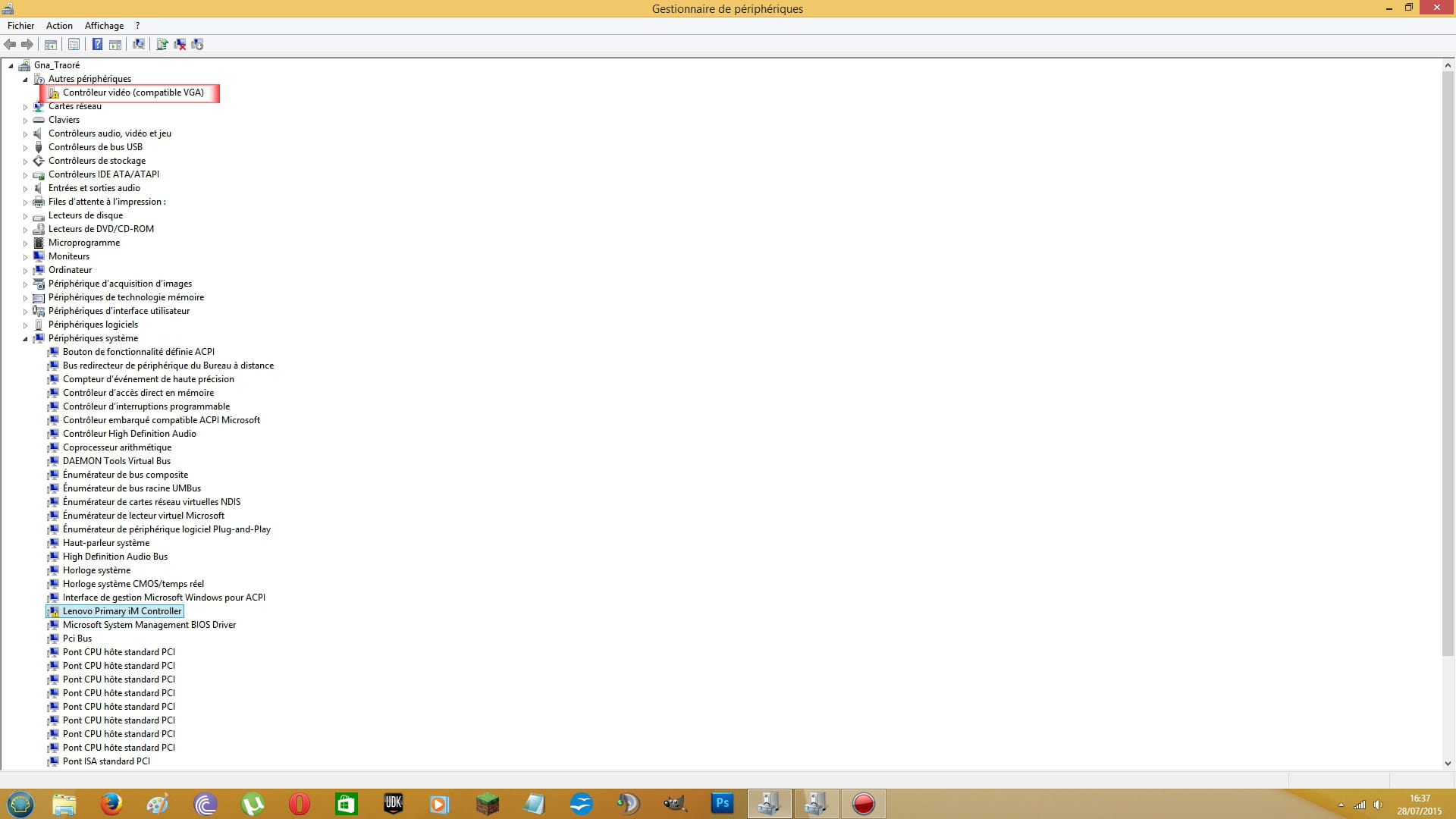Open the Action menu
Screen dimensions: 1456x819
tap(59, 26)
